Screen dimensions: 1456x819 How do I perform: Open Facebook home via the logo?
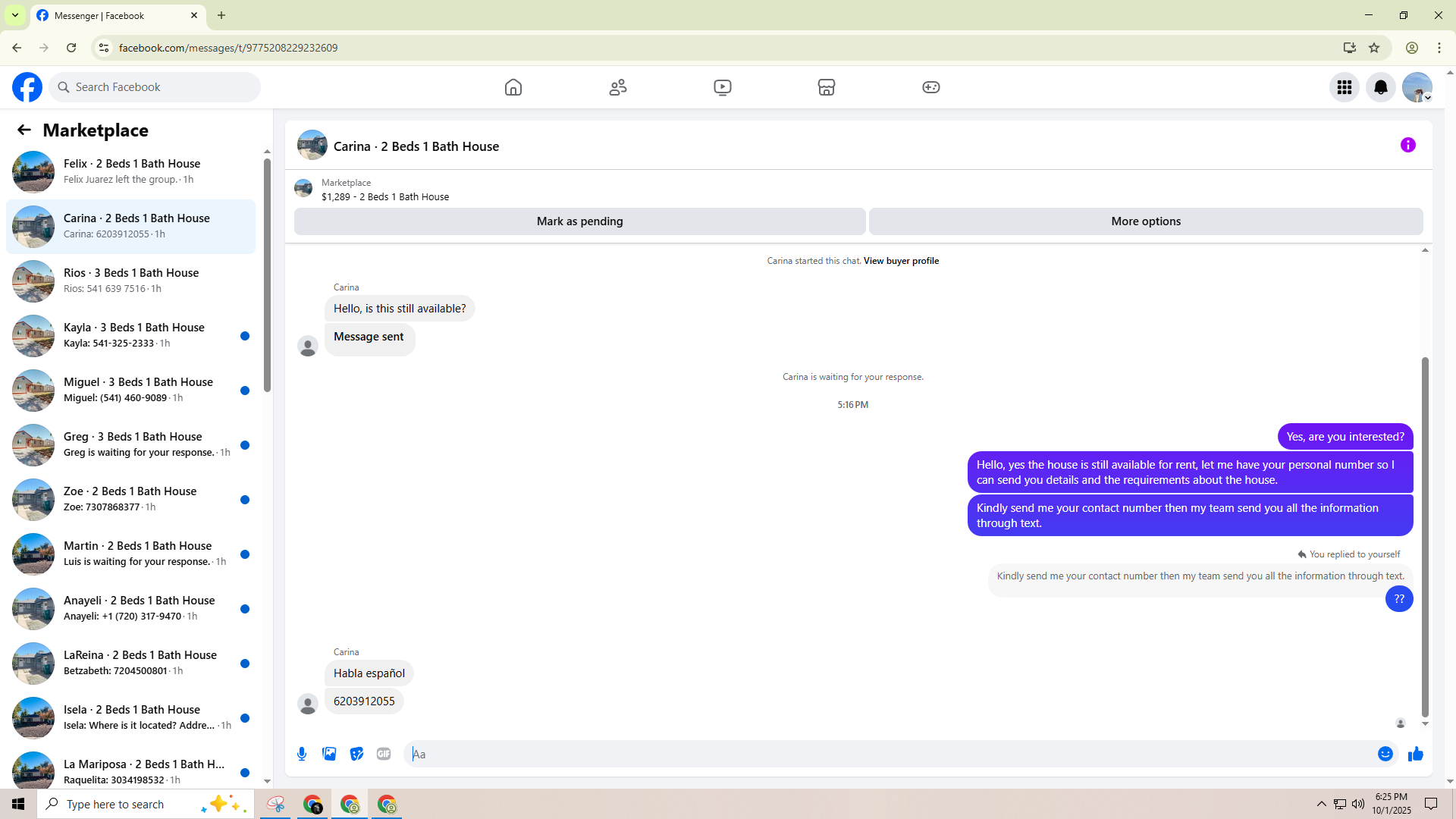(27, 87)
